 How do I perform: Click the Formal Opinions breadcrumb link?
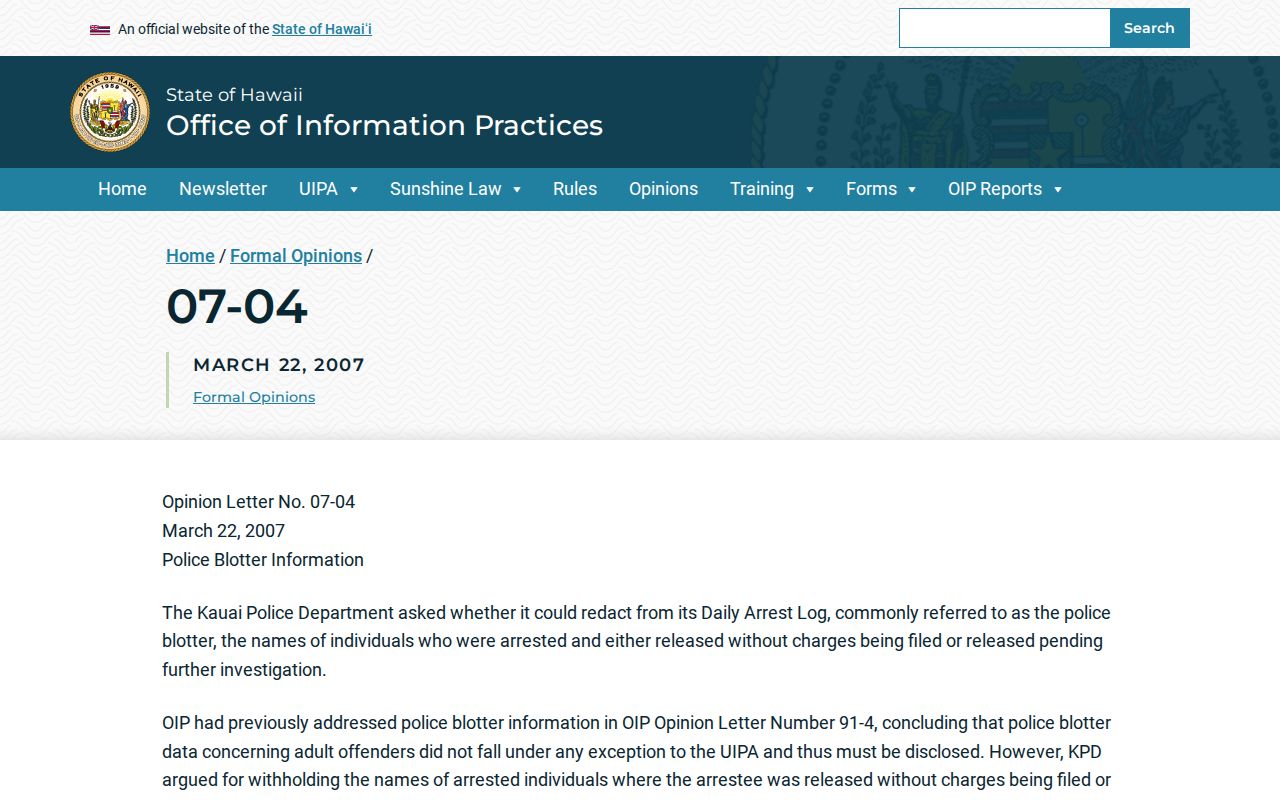(x=296, y=256)
